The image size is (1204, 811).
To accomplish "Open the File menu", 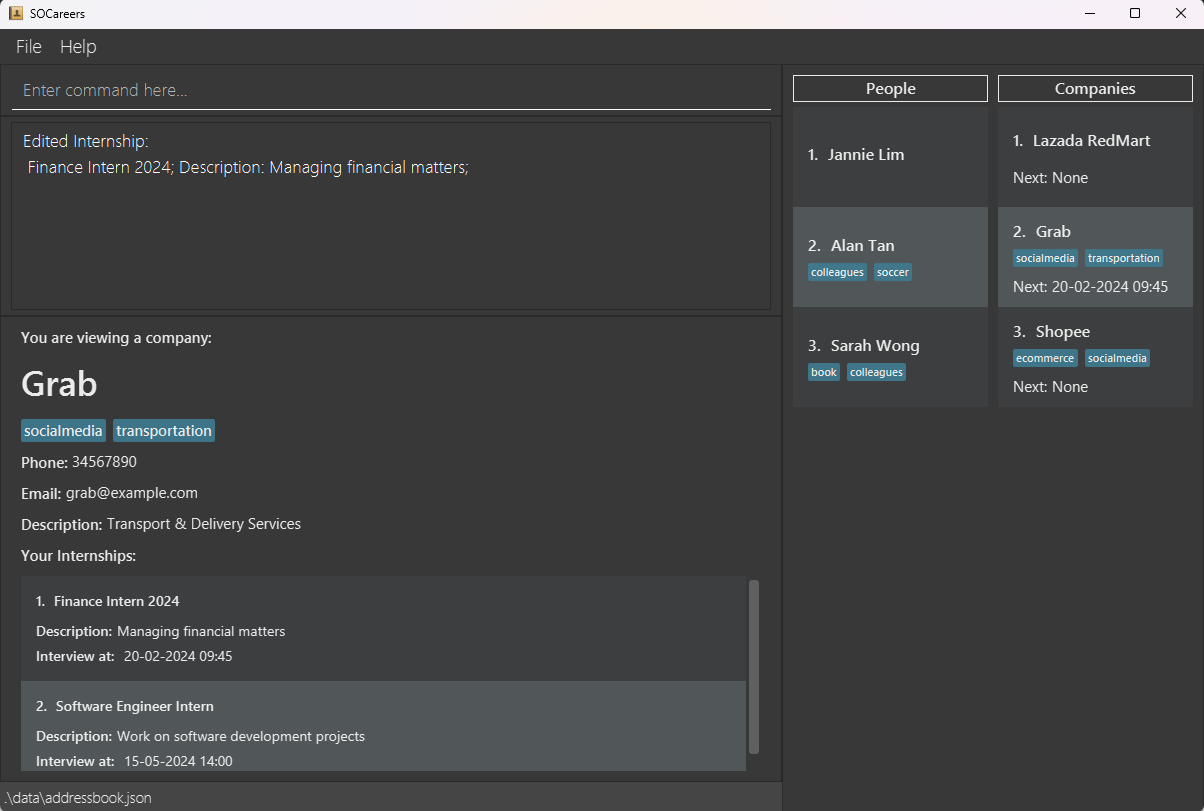I will click(x=29, y=47).
